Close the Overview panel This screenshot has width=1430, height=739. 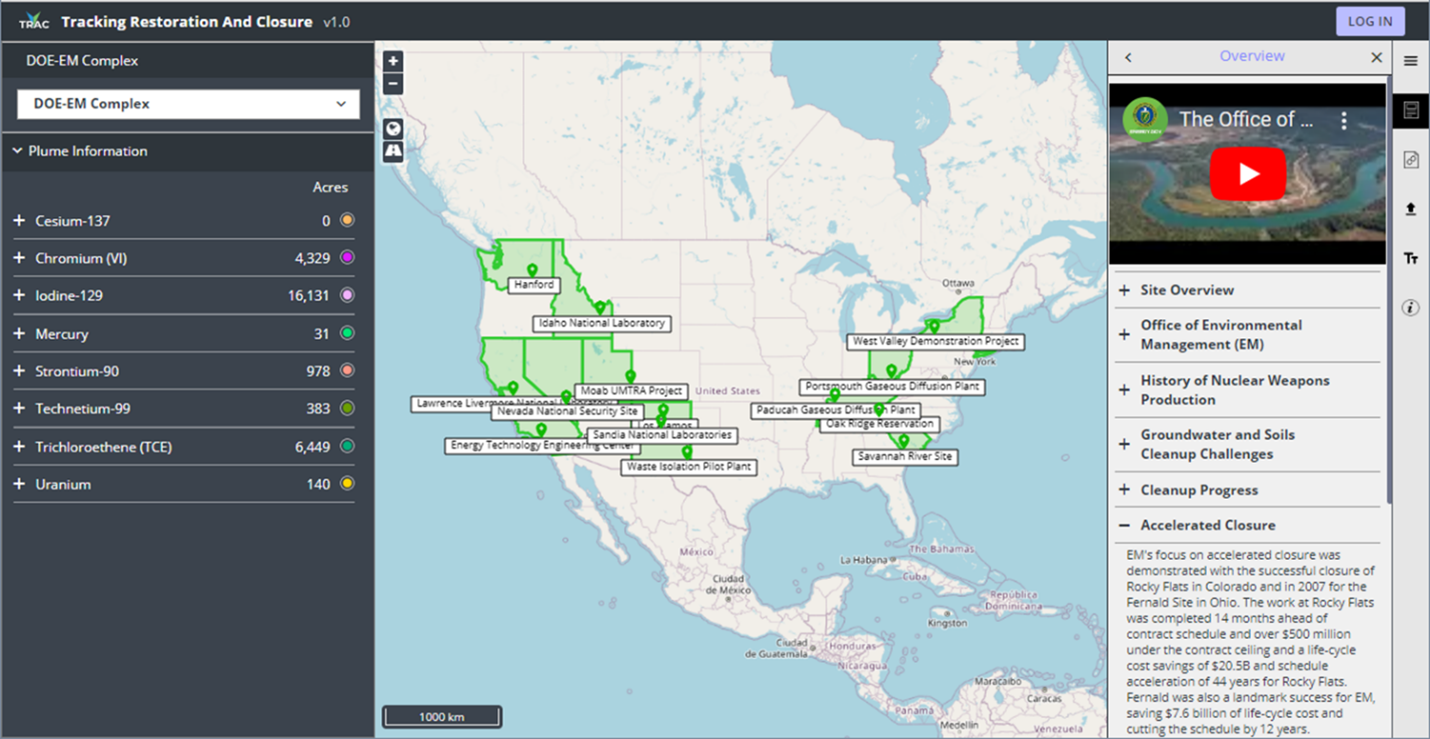click(1377, 57)
